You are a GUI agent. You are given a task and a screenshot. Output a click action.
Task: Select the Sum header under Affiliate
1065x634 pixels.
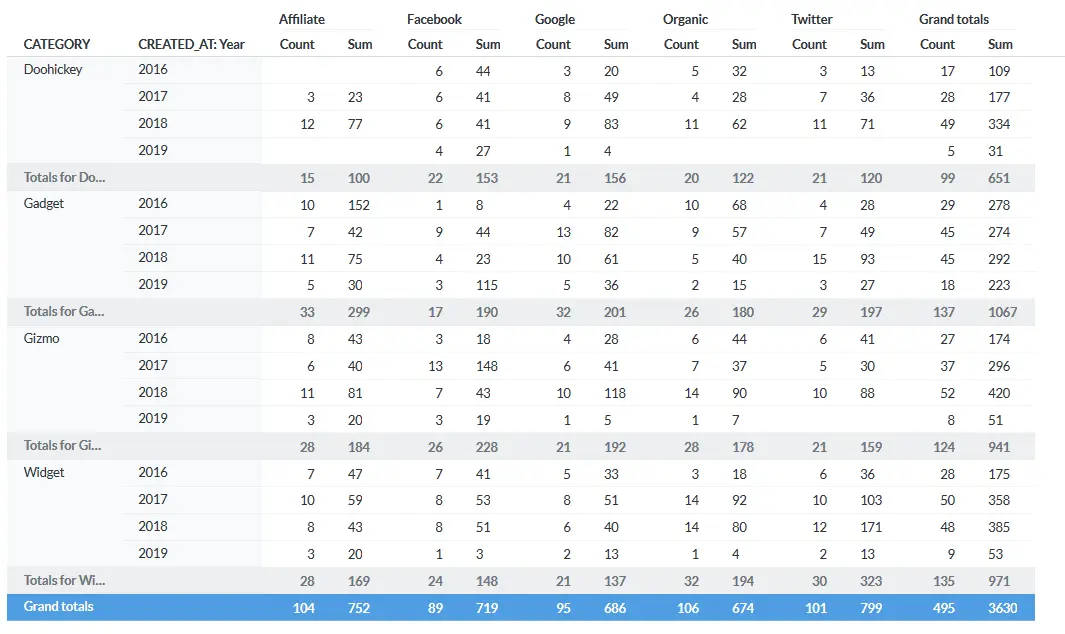(360, 44)
